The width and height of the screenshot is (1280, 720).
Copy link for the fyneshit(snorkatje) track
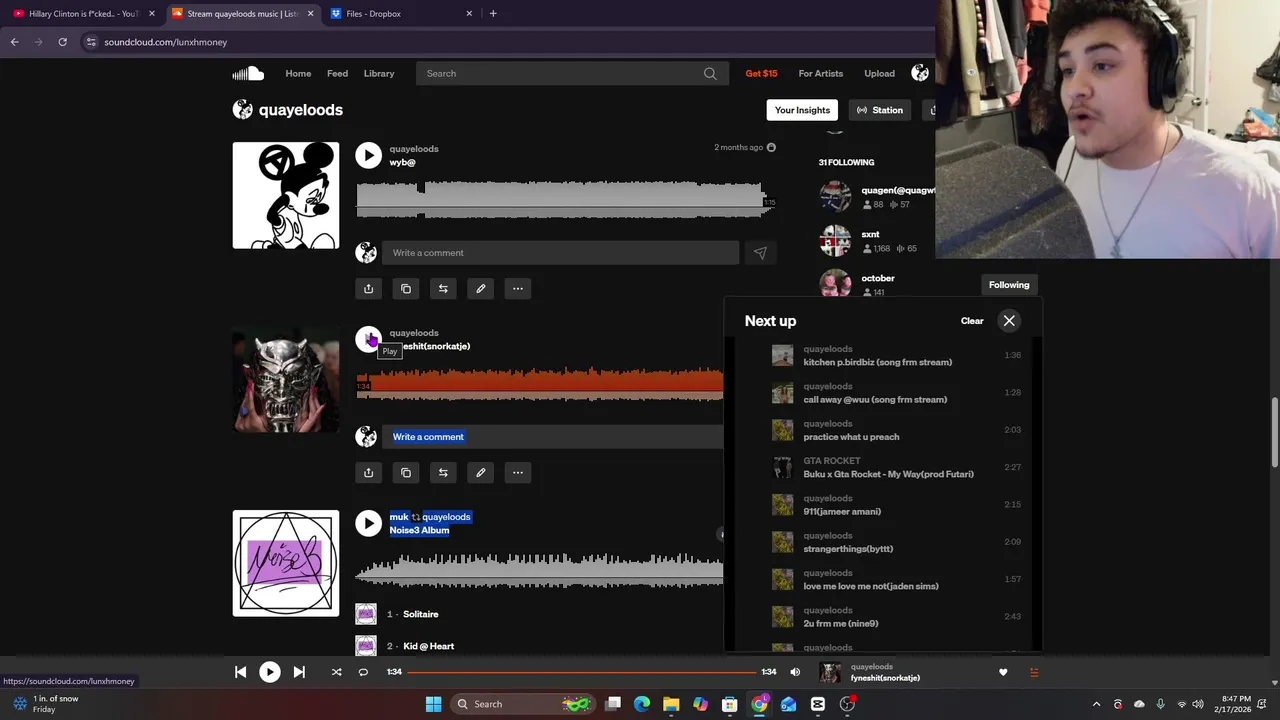(x=406, y=473)
